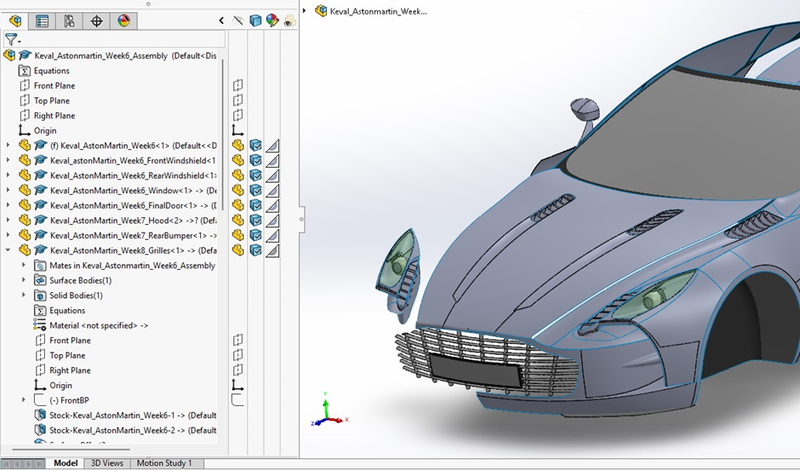Viewport: 800px width, 470px height.
Task: Expand the Week7_Hood<2> component
Action: coord(8,220)
